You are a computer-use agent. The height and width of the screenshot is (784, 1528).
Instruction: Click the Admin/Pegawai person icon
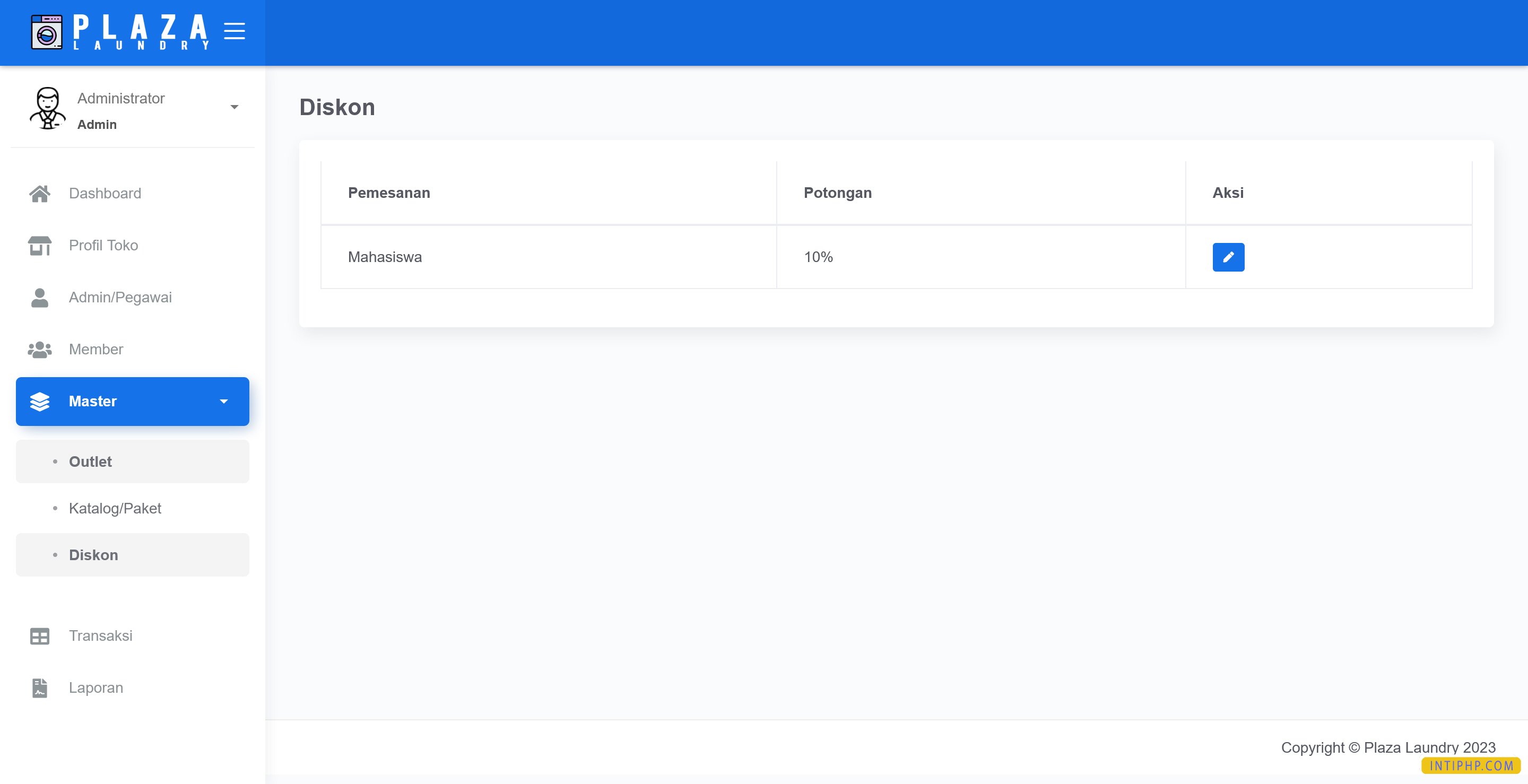pyautogui.click(x=39, y=297)
